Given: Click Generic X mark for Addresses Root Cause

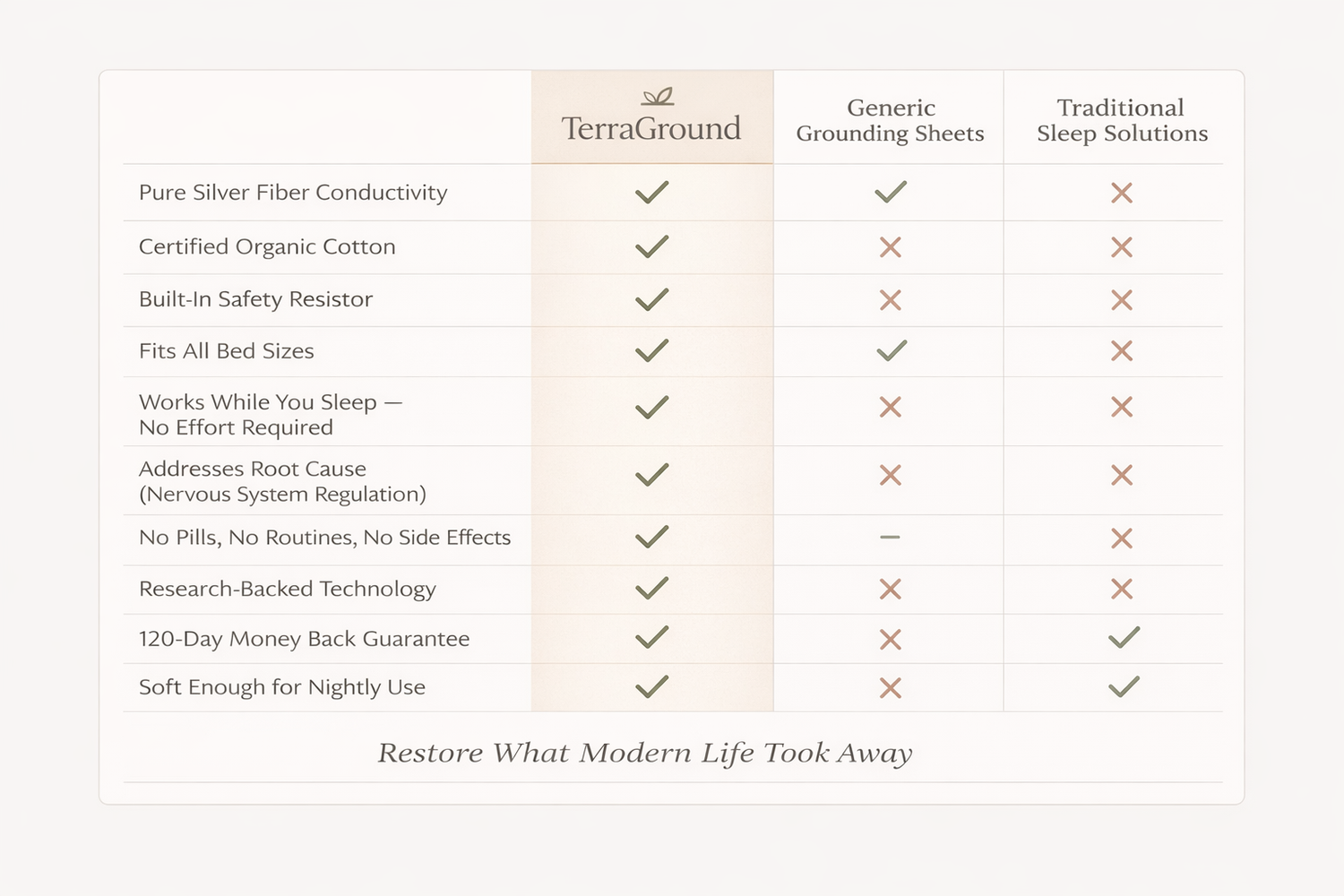Looking at the screenshot, I should (891, 475).
